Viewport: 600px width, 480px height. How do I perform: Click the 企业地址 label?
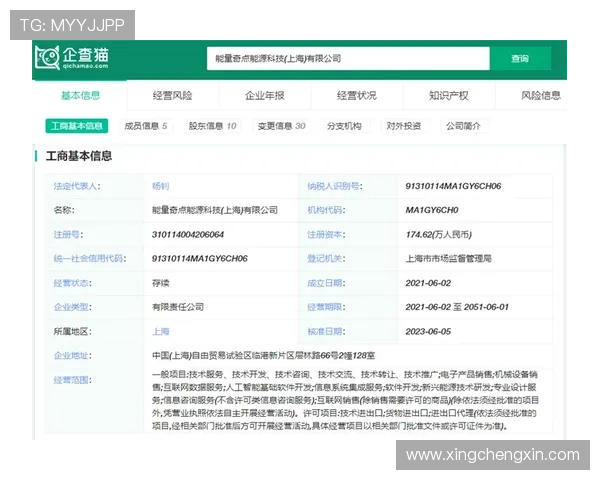coord(73,356)
